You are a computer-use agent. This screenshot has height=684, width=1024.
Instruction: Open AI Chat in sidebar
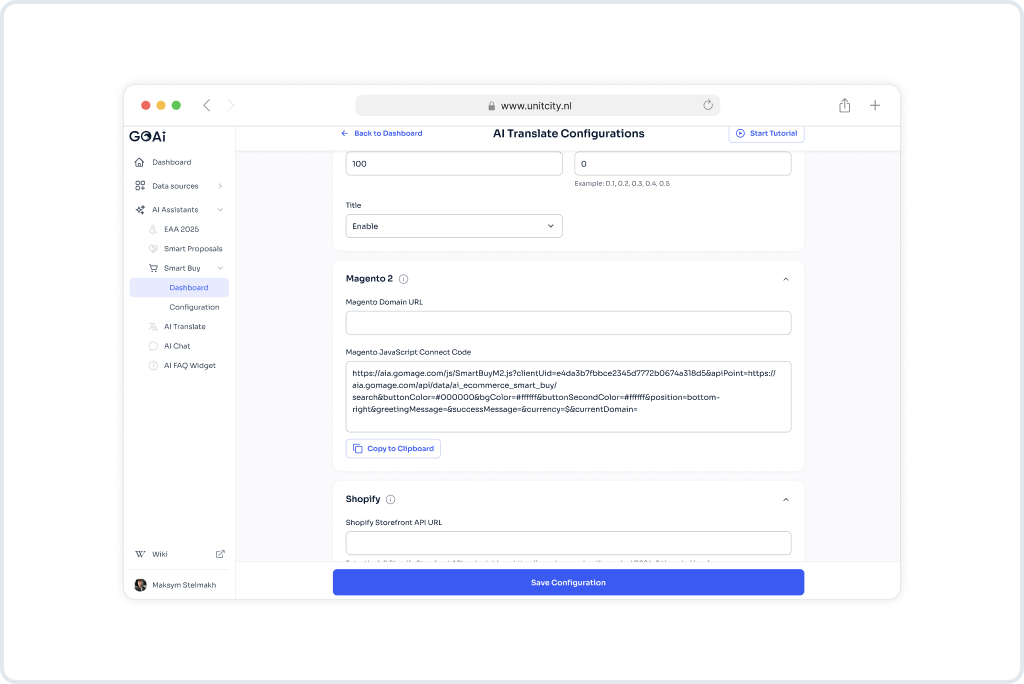tap(177, 346)
